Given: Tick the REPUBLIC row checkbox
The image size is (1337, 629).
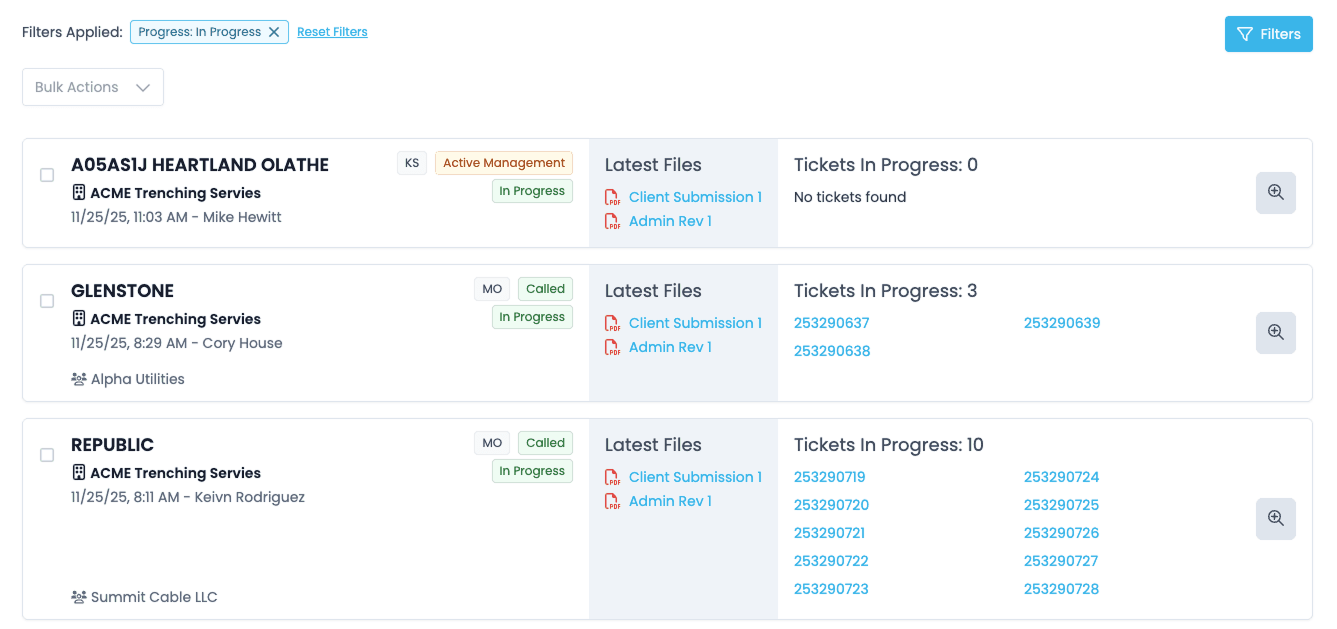Looking at the screenshot, I should point(47,455).
